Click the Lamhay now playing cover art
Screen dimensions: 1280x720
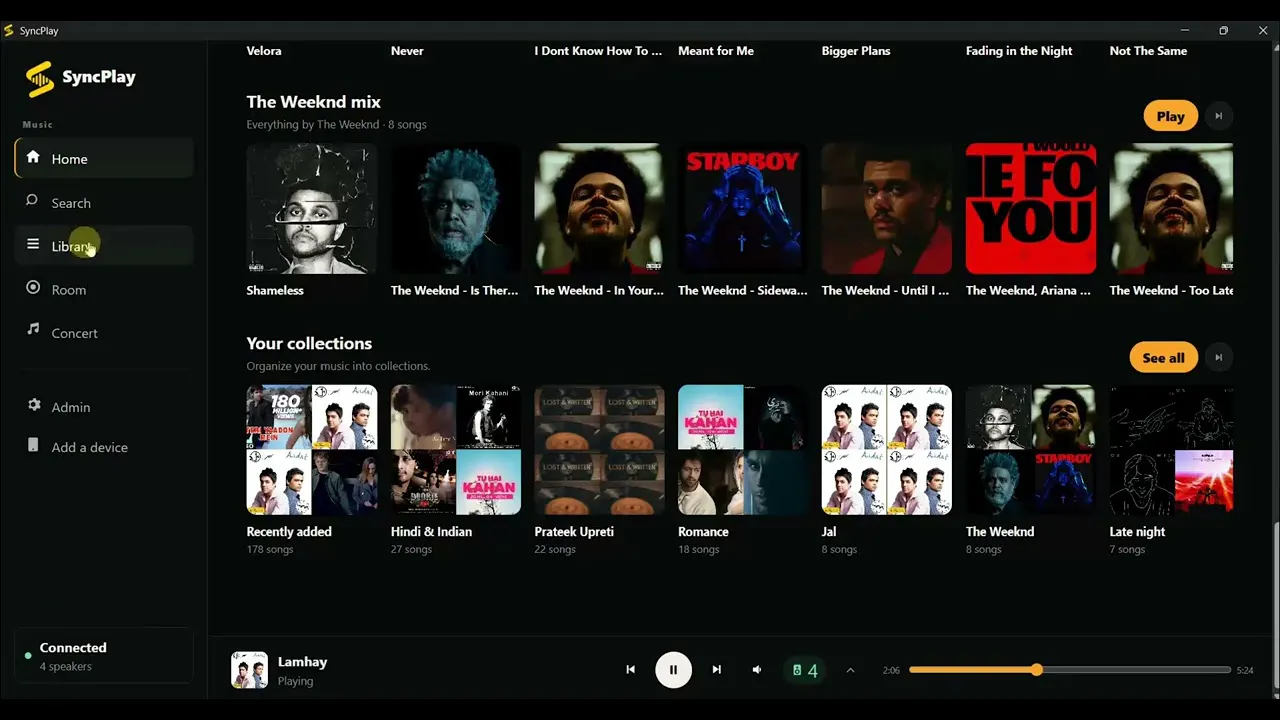[250, 670]
